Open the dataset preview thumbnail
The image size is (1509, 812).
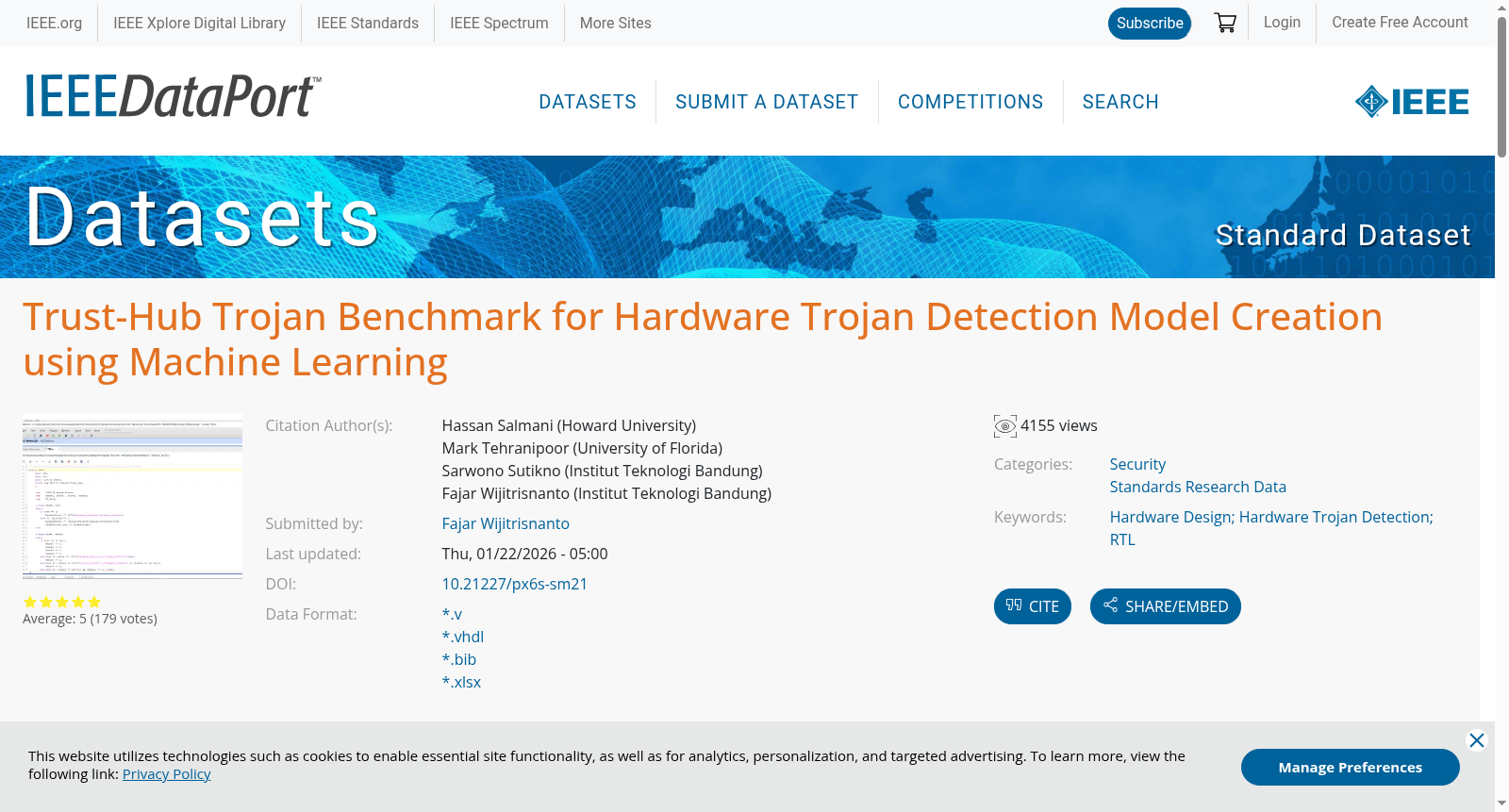[x=132, y=496]
